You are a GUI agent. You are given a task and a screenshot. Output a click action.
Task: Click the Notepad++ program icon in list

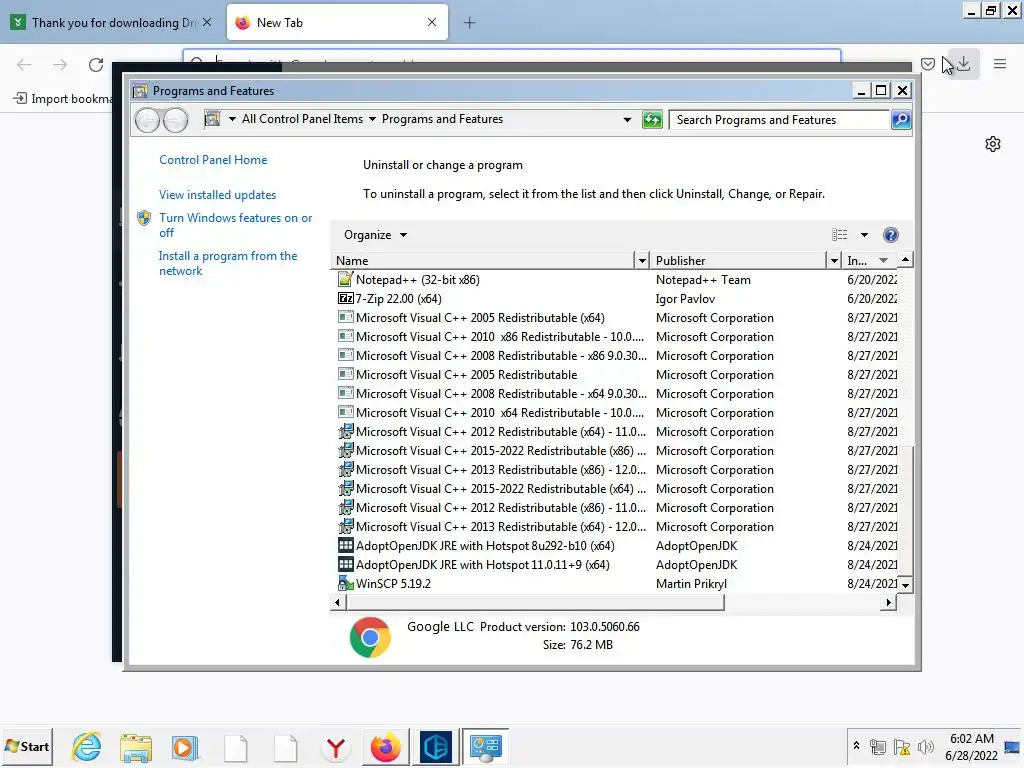[x=345, y=280]
